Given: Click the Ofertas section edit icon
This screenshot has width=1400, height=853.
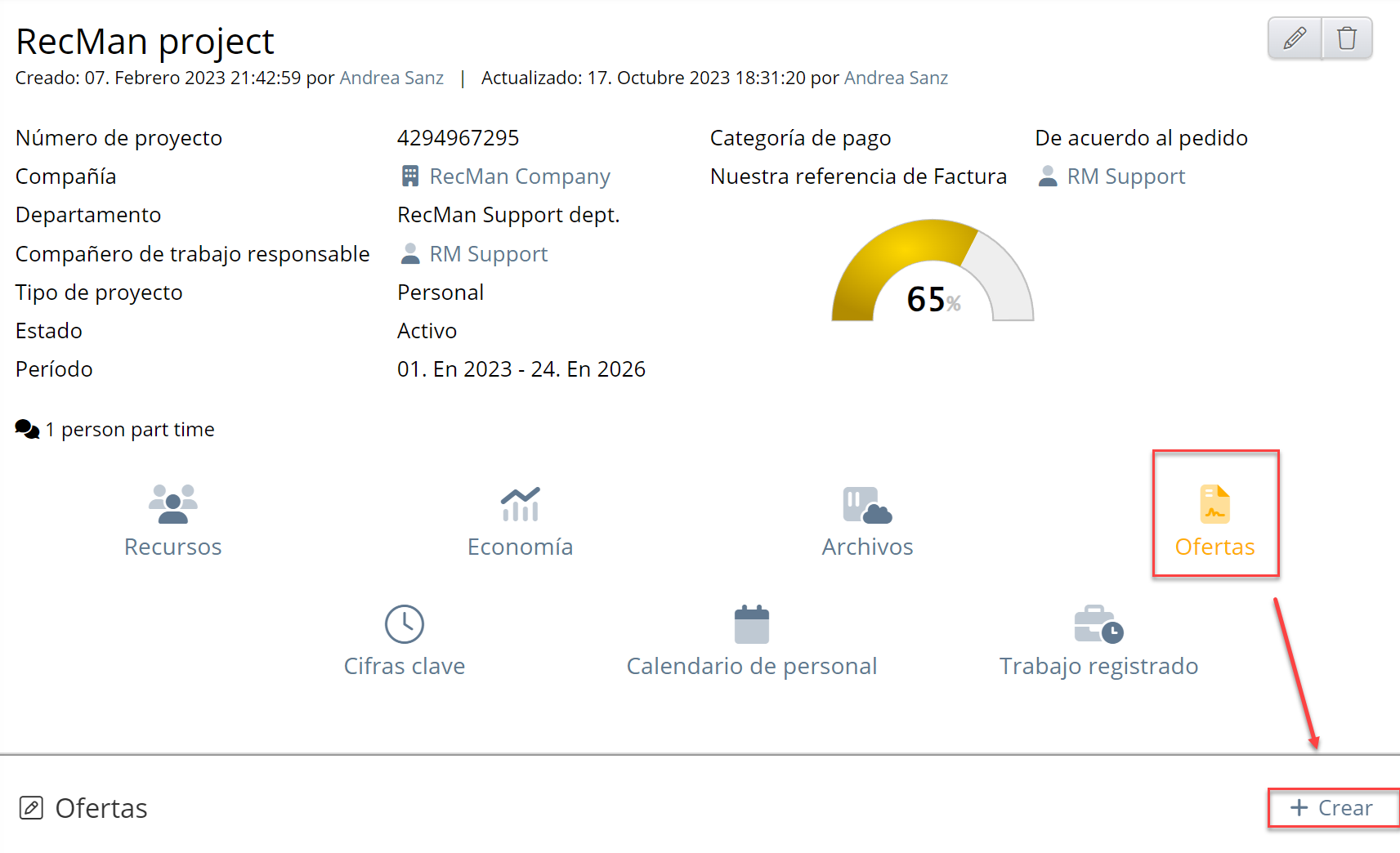Looking at the screenshot, I should click(x=31, y=808).
